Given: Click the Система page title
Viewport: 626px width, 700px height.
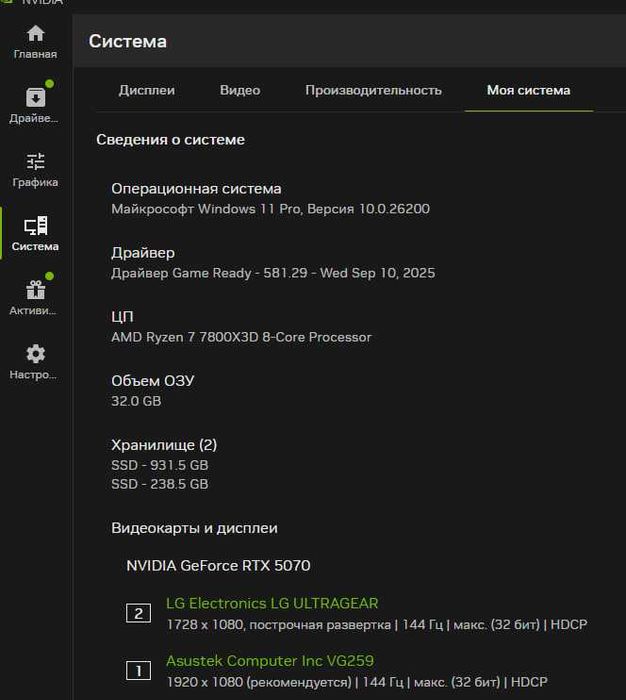Looking at the screenshot, I should (128, 41).
